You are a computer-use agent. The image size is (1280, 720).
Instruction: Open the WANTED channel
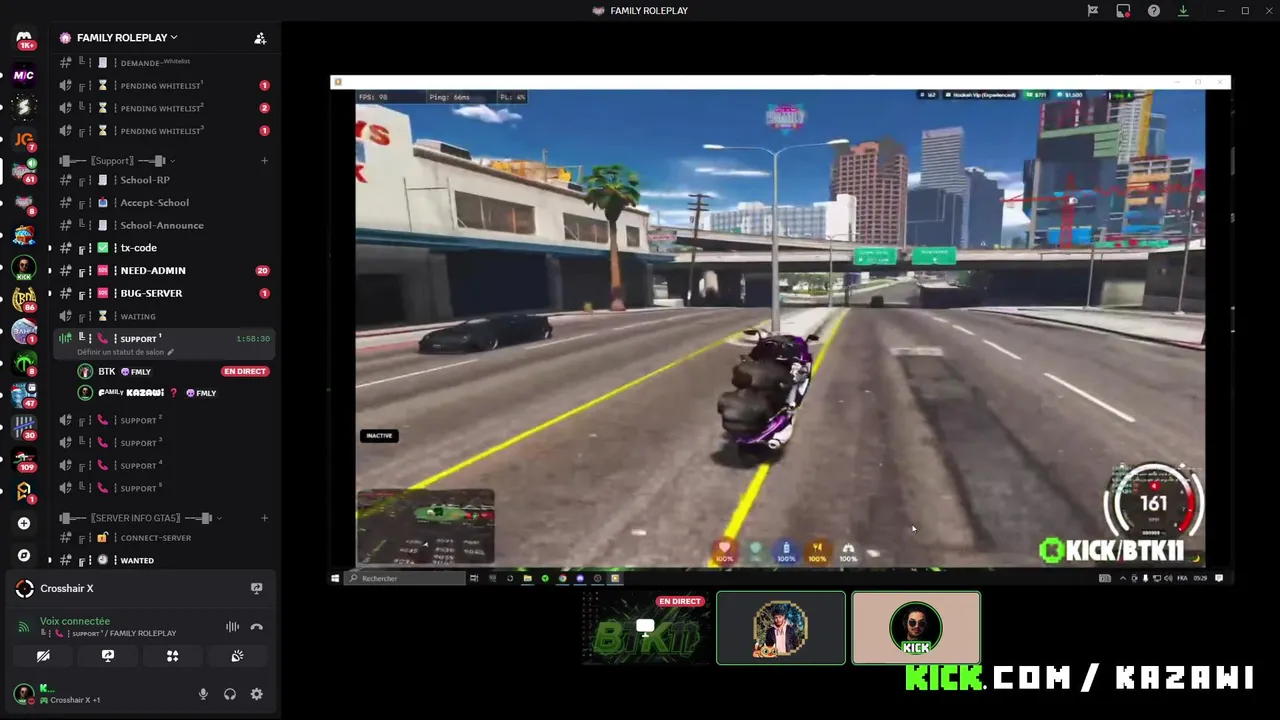point(164,560)
